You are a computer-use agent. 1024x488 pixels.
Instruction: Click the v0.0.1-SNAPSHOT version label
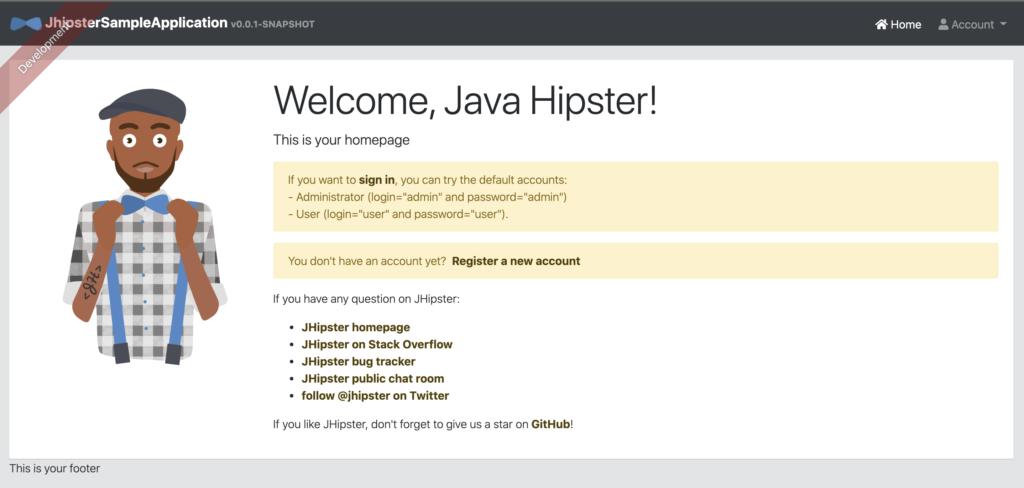coord(273,25)
